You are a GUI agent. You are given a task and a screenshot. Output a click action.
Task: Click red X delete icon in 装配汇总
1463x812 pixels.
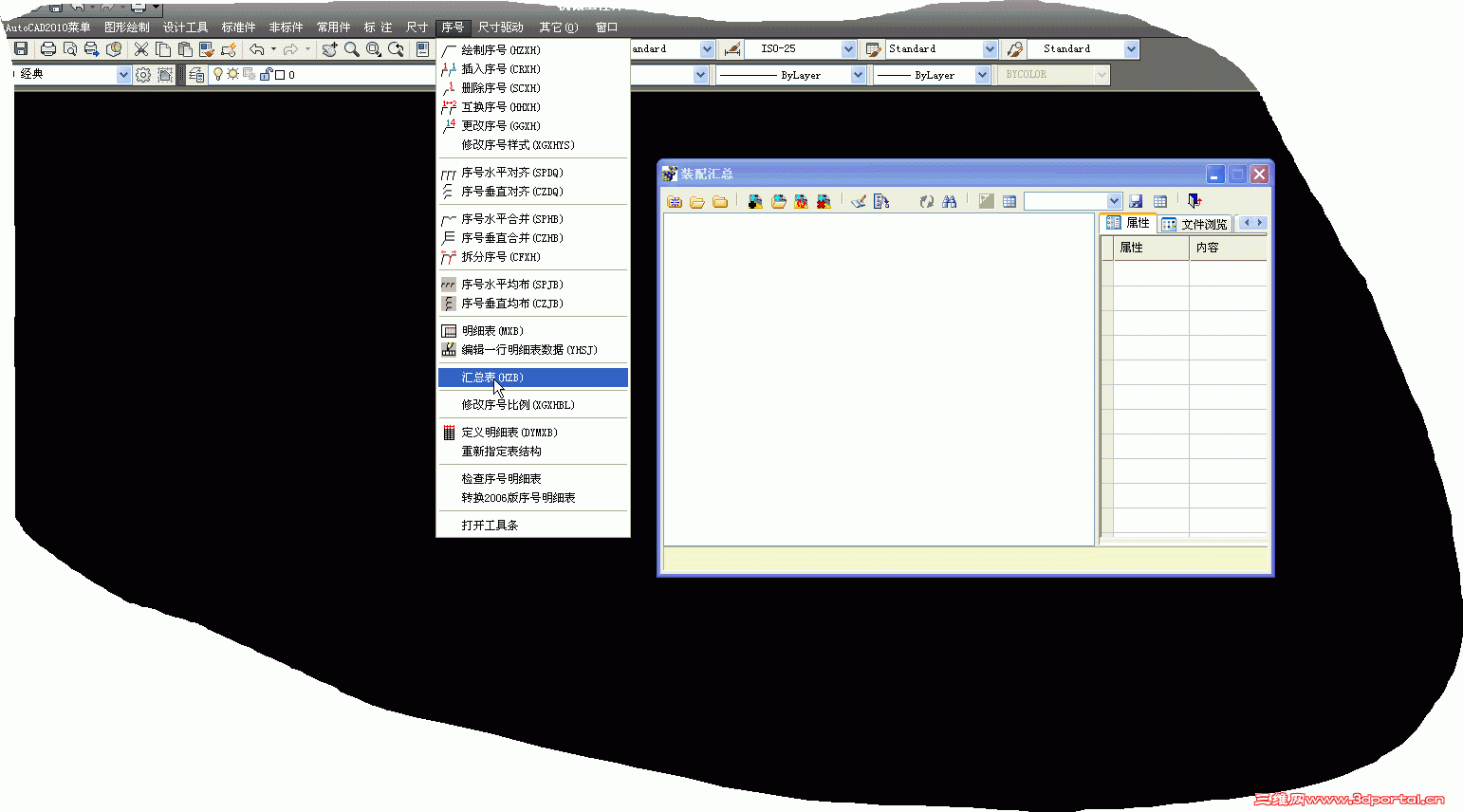(x=824, y=201)
